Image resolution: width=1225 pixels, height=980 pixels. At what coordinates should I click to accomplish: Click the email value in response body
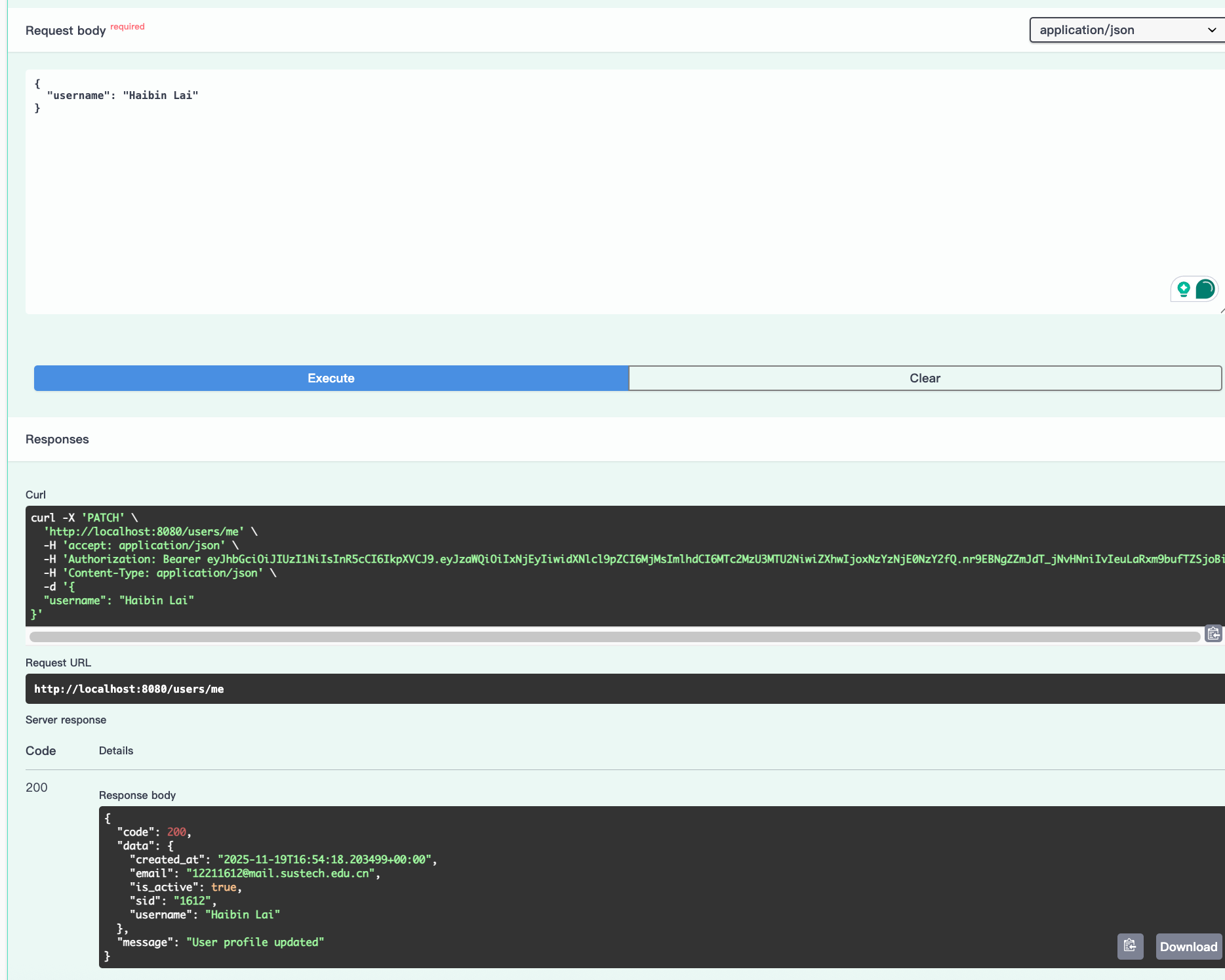point(280,874)
